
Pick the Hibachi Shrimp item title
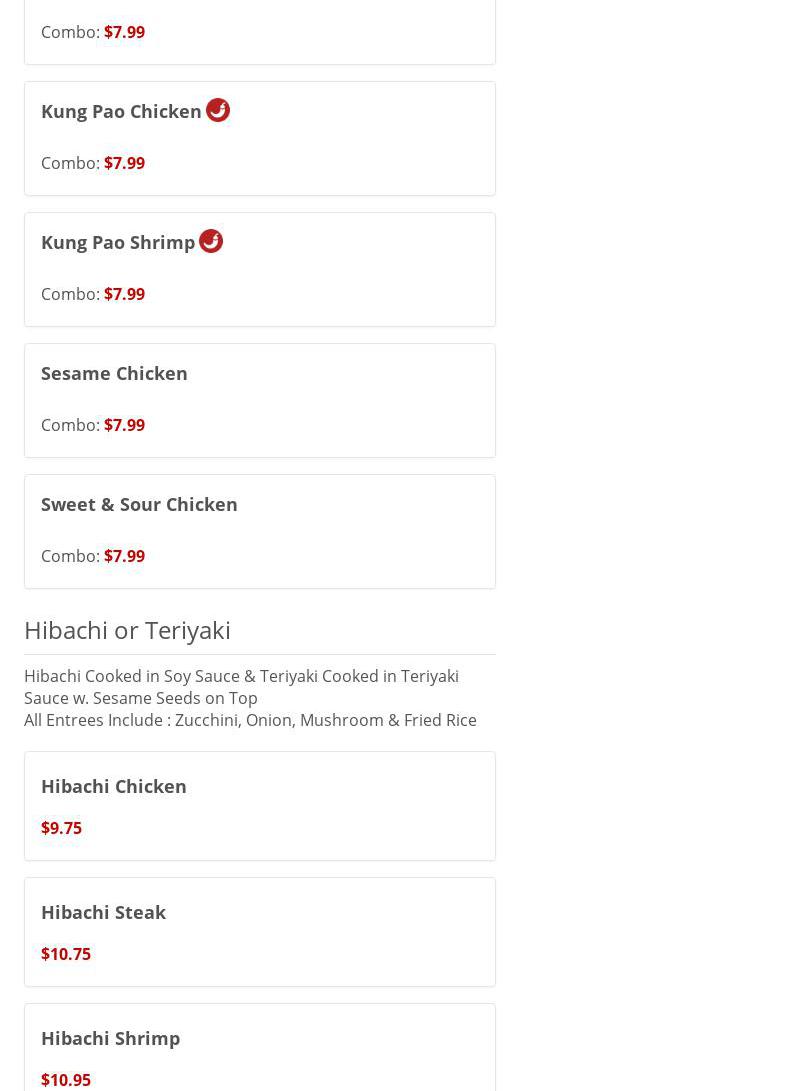(x=110, y=1038)
